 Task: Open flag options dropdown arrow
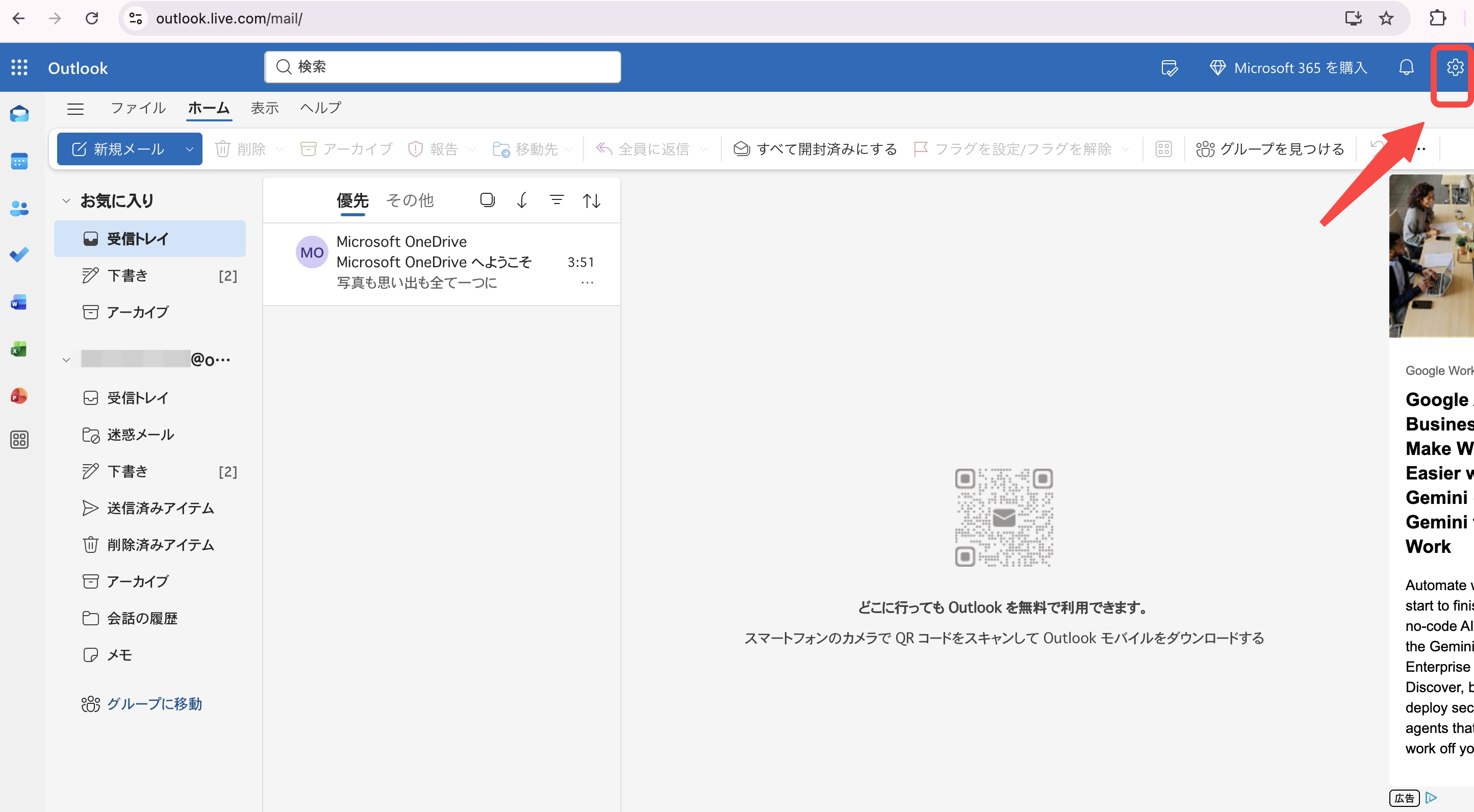point(1125,149)
